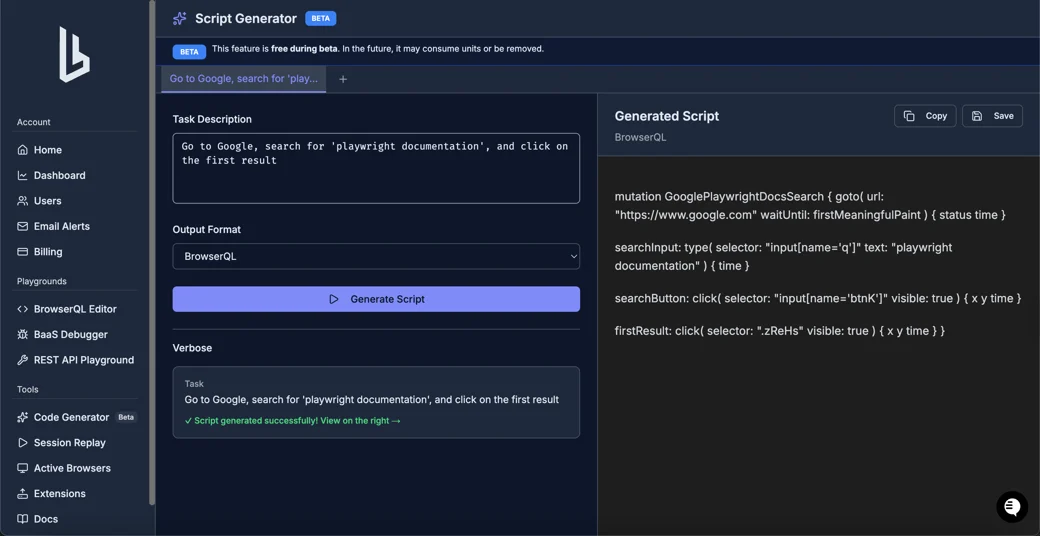
Task: Click the Extensions upload icon
Action: point(23,494)
